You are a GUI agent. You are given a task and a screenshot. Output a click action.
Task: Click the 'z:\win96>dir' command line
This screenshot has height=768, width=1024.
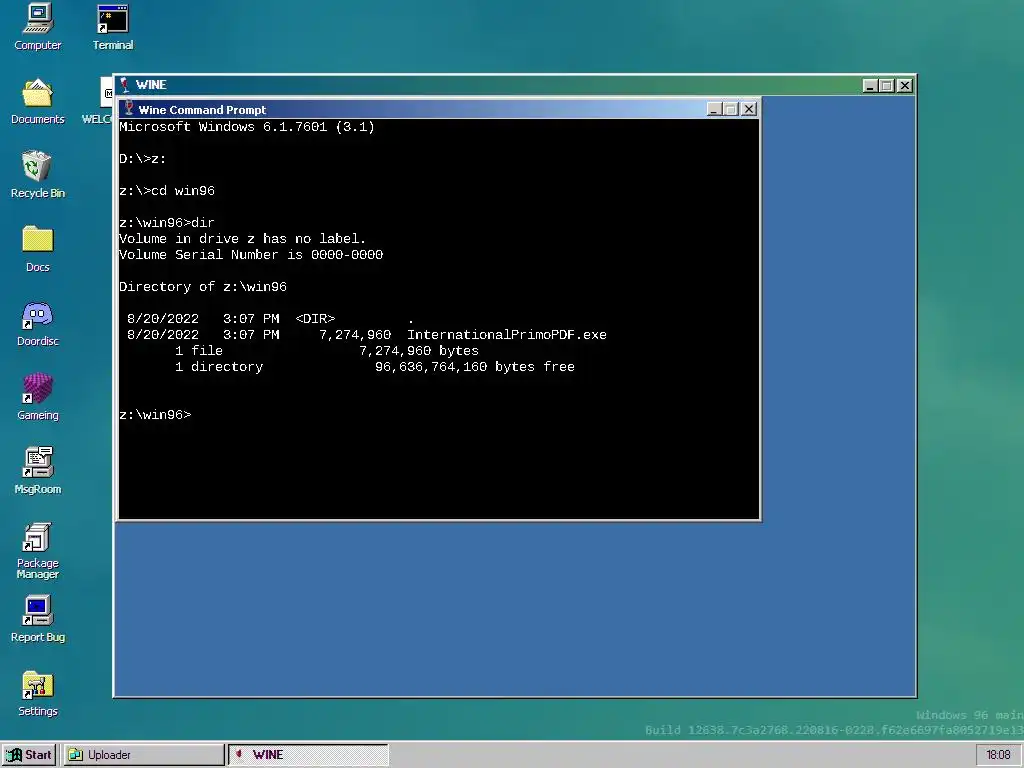[167, 223]
